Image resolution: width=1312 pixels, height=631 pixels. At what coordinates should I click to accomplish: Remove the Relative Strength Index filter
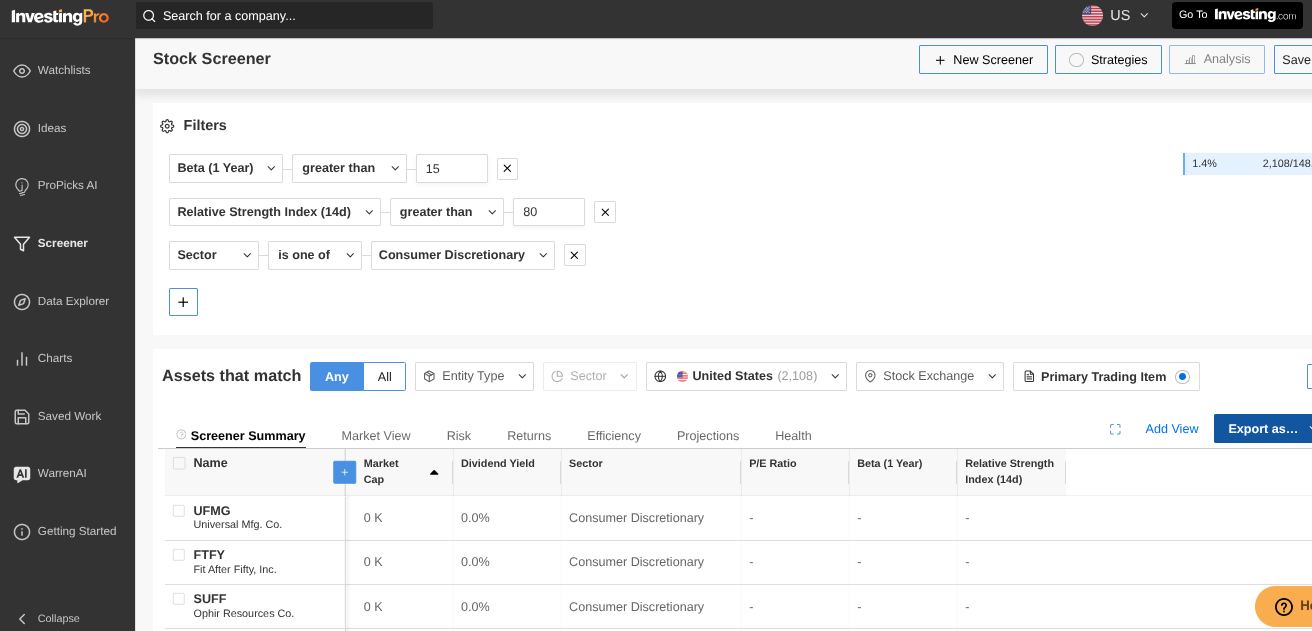[x=604, y=212]
